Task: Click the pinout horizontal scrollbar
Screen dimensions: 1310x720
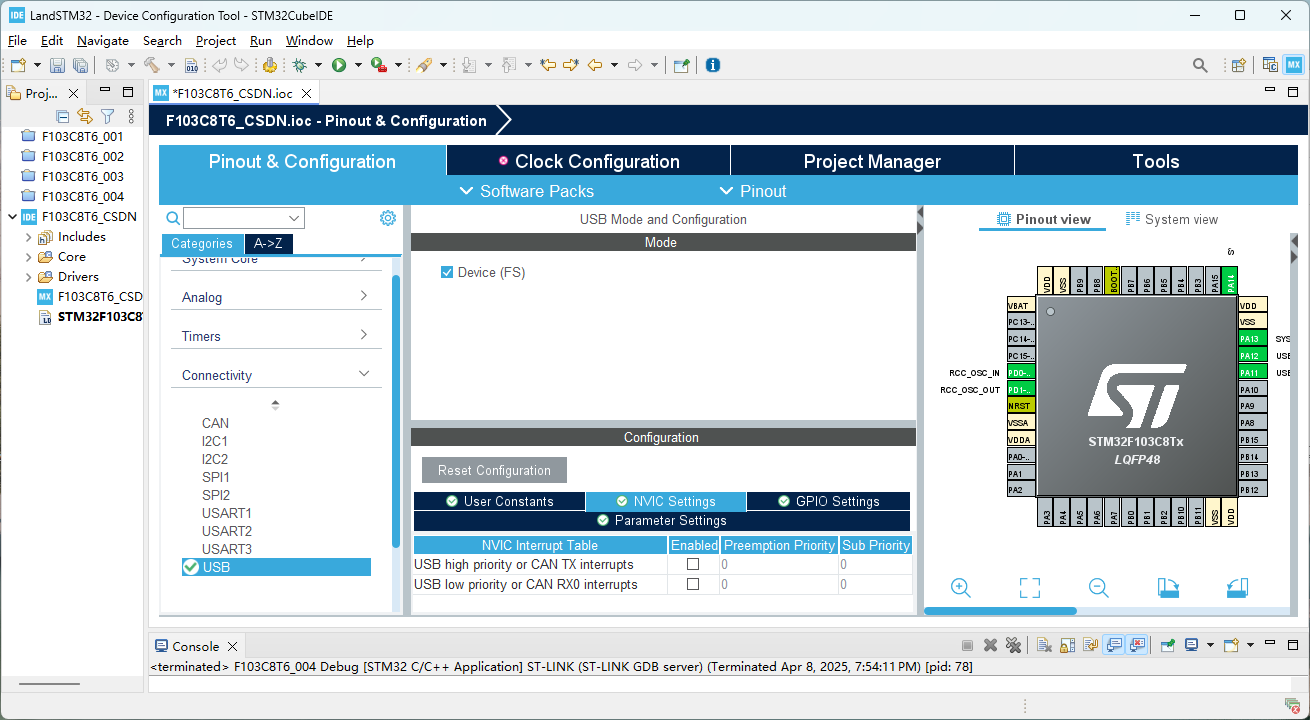Action: [1000, 611]
